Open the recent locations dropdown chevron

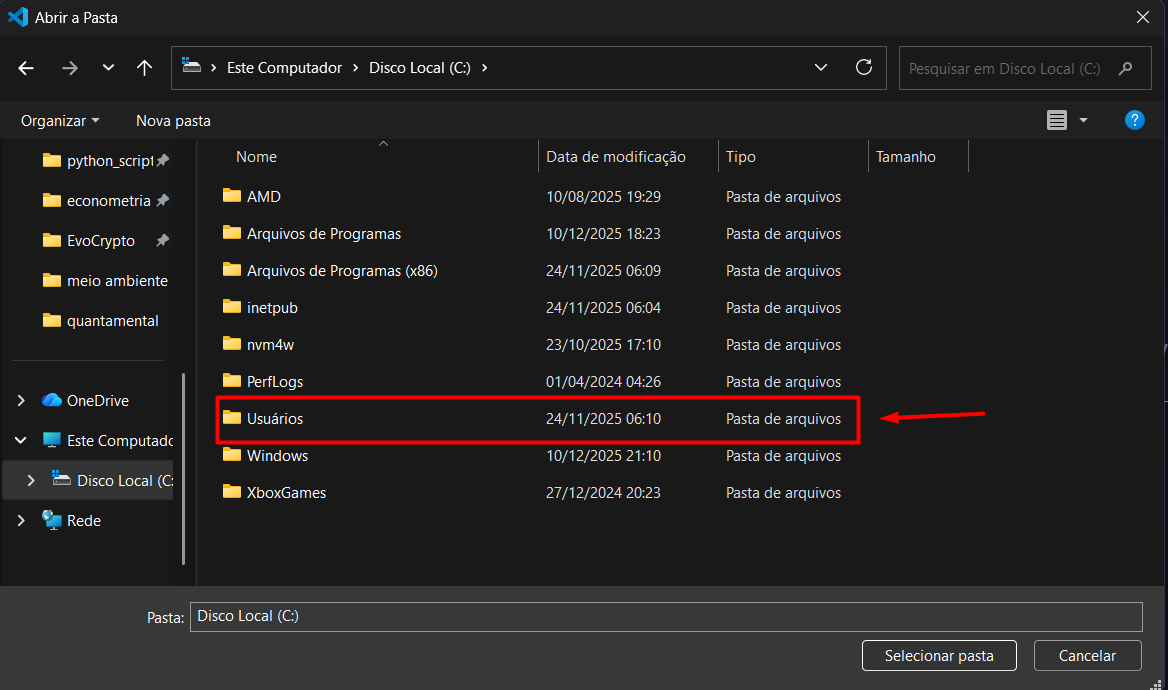pos(108,68)
